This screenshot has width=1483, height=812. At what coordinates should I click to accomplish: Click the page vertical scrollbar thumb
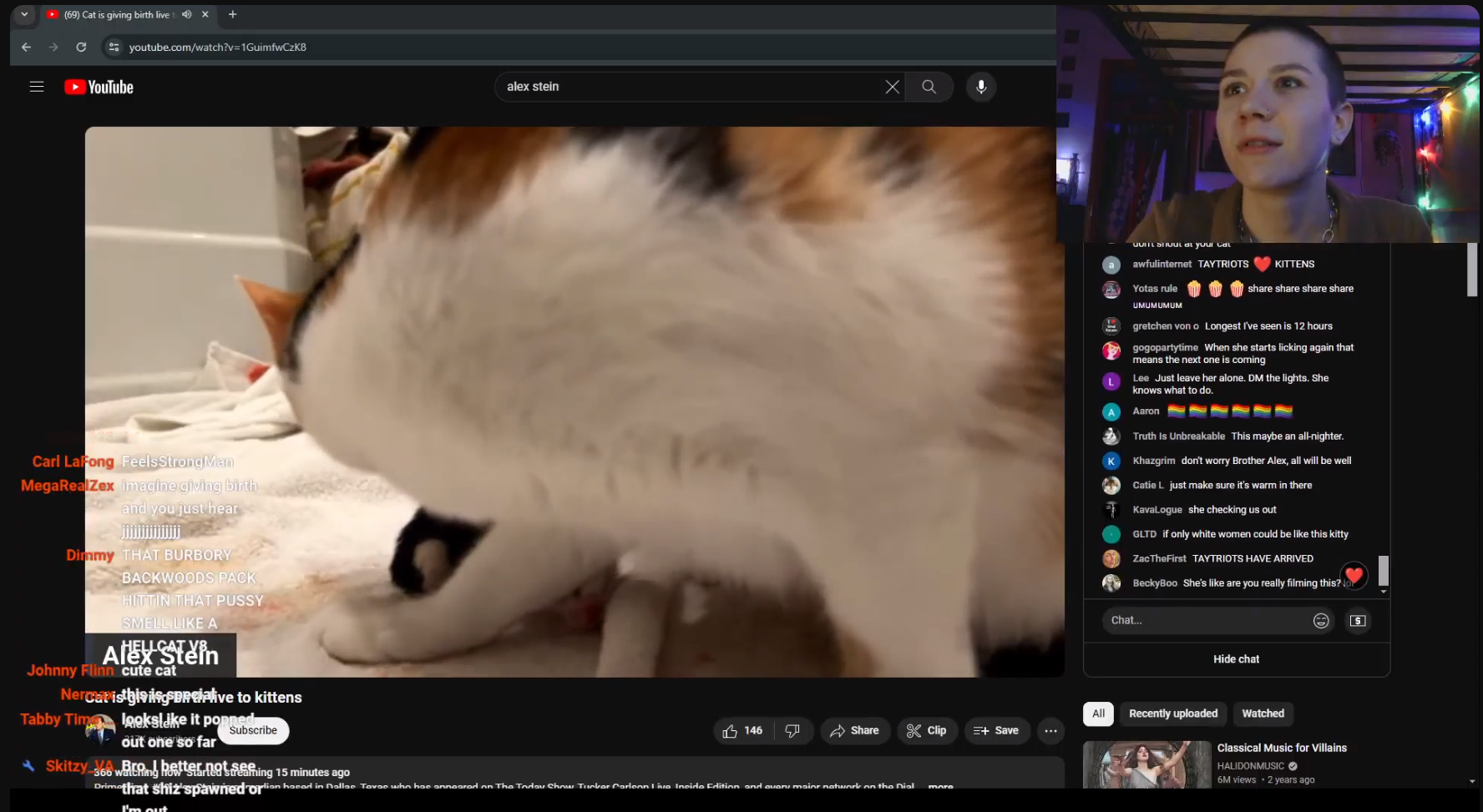pyautogui.click(x=1472, y=270)
